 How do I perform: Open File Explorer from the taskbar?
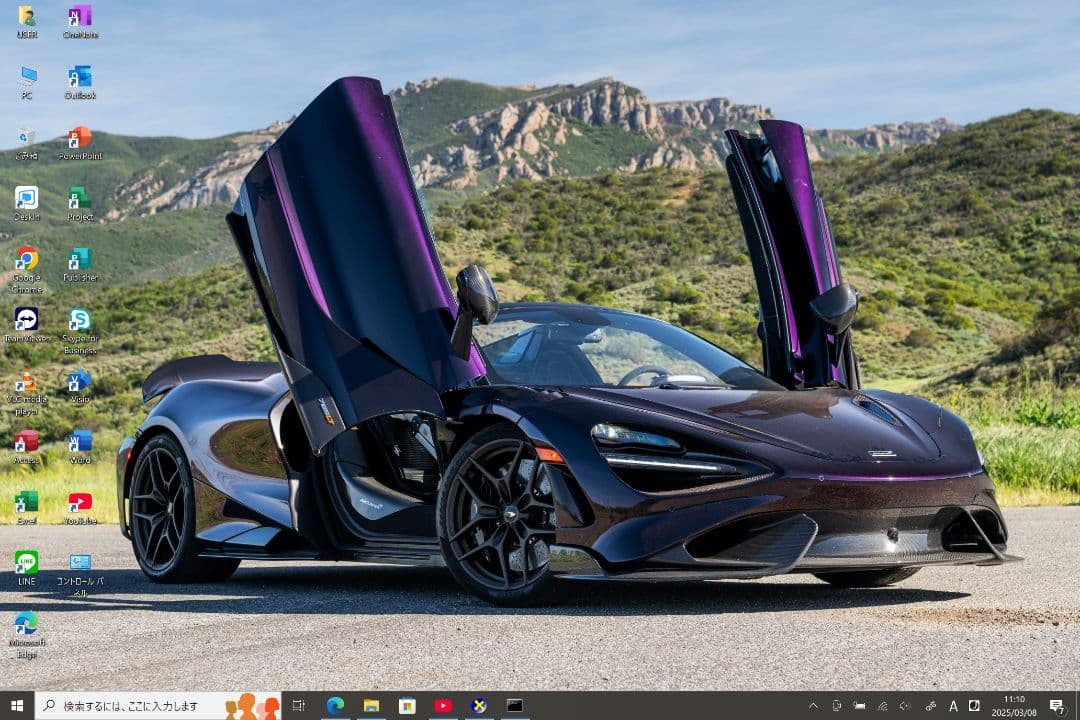point(371,706)
